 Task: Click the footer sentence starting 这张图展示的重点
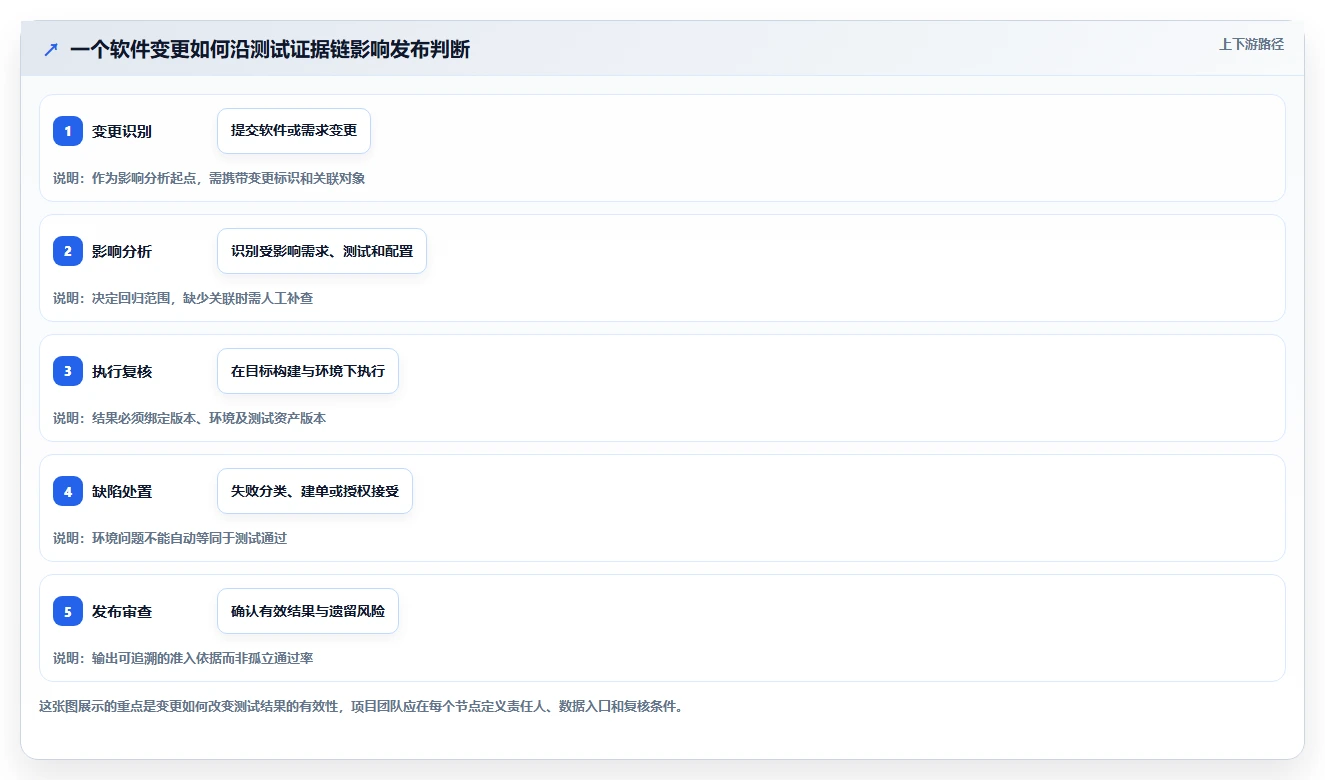361,706
